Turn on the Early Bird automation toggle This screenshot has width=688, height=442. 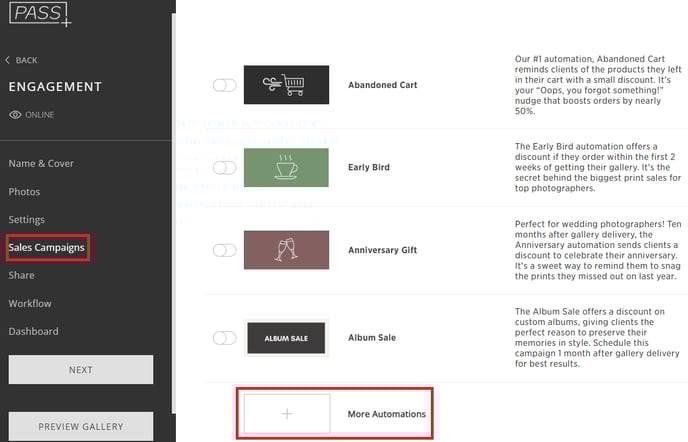pyautogui.click(x=225, y=167)
